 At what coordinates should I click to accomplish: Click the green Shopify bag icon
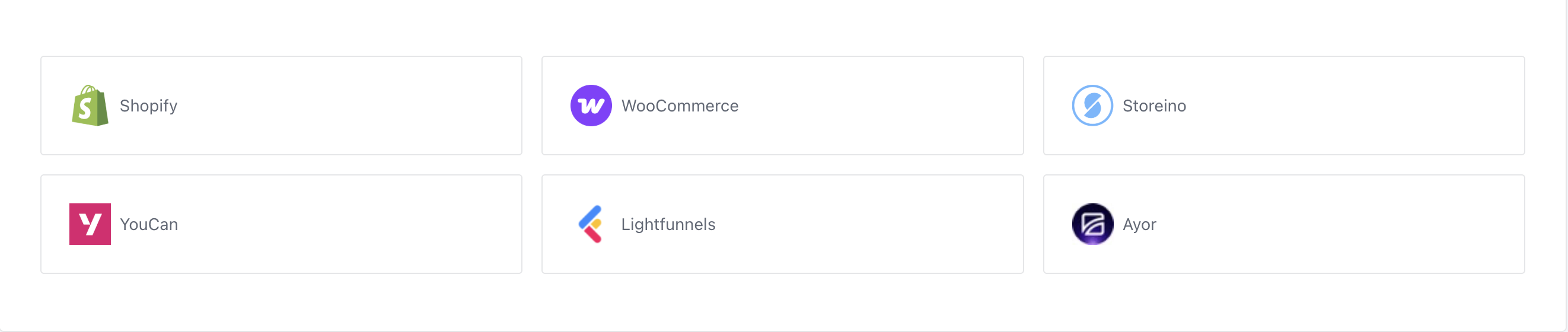(x=90, y=106)
